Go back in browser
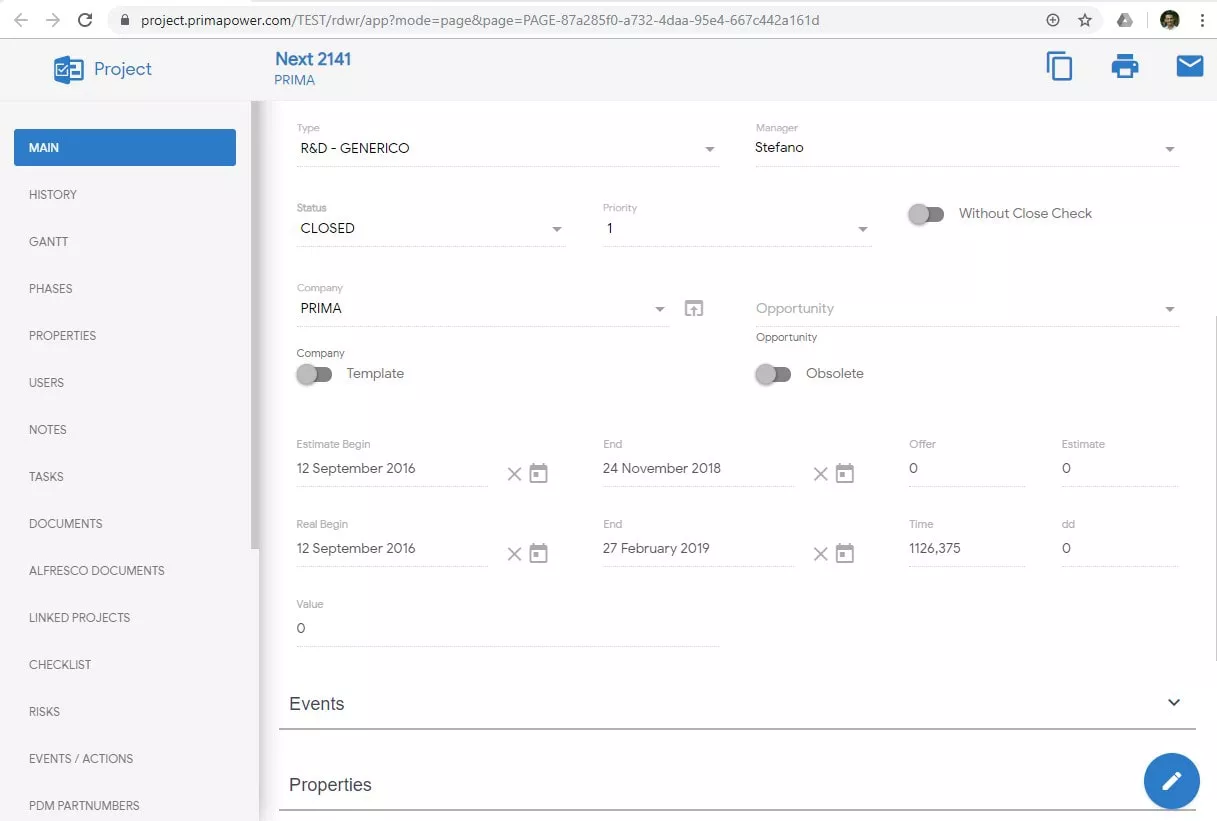1217x821 pixels. pos(21,20)
